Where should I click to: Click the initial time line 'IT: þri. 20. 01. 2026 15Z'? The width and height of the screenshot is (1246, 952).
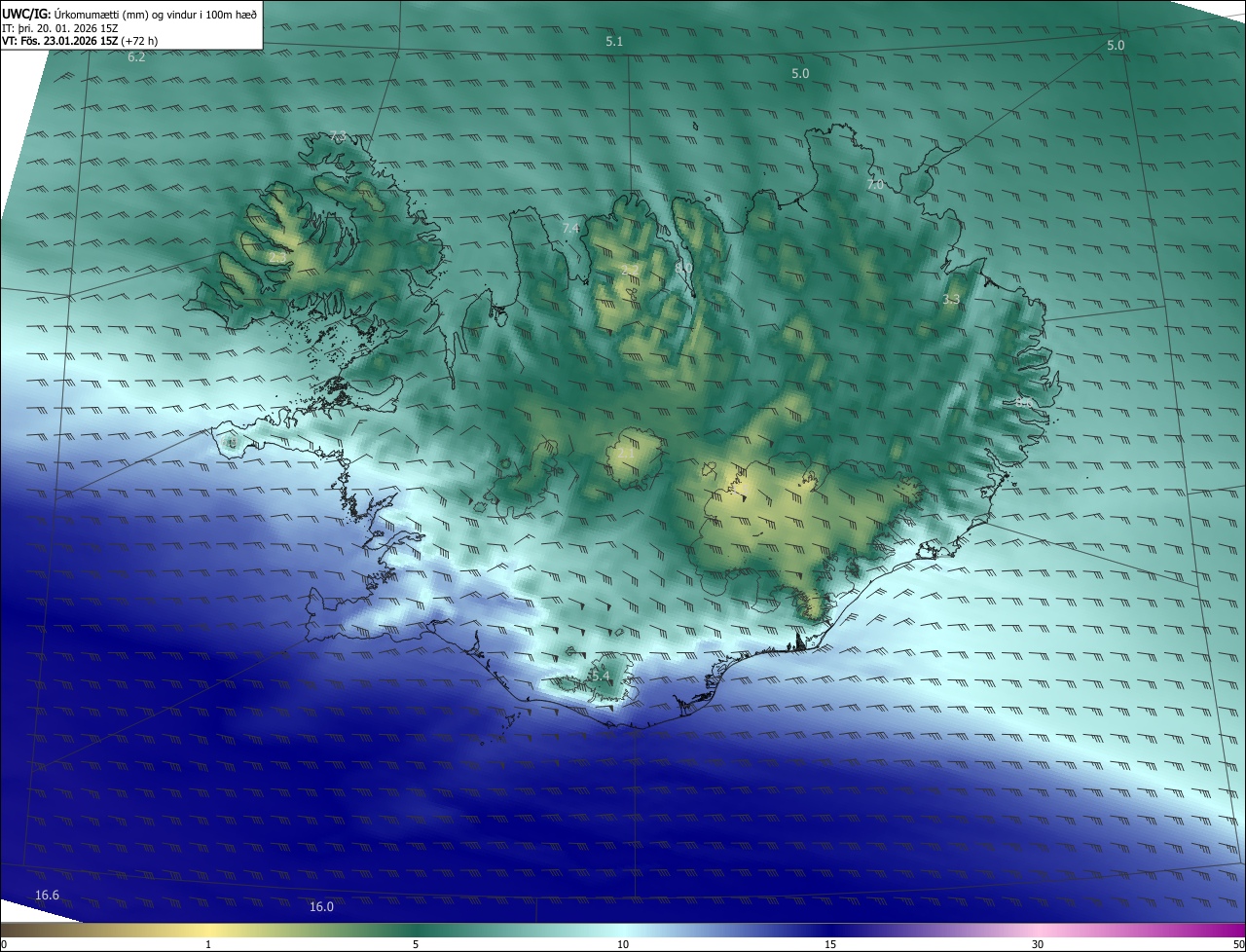(60, 27)
